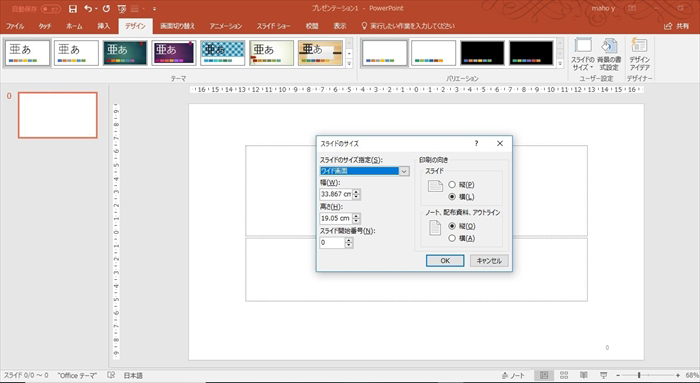Switch to the タッチ tab
The width and height of the screenshot is (700, 383).
pyautogui.click(x=45, y=26)
